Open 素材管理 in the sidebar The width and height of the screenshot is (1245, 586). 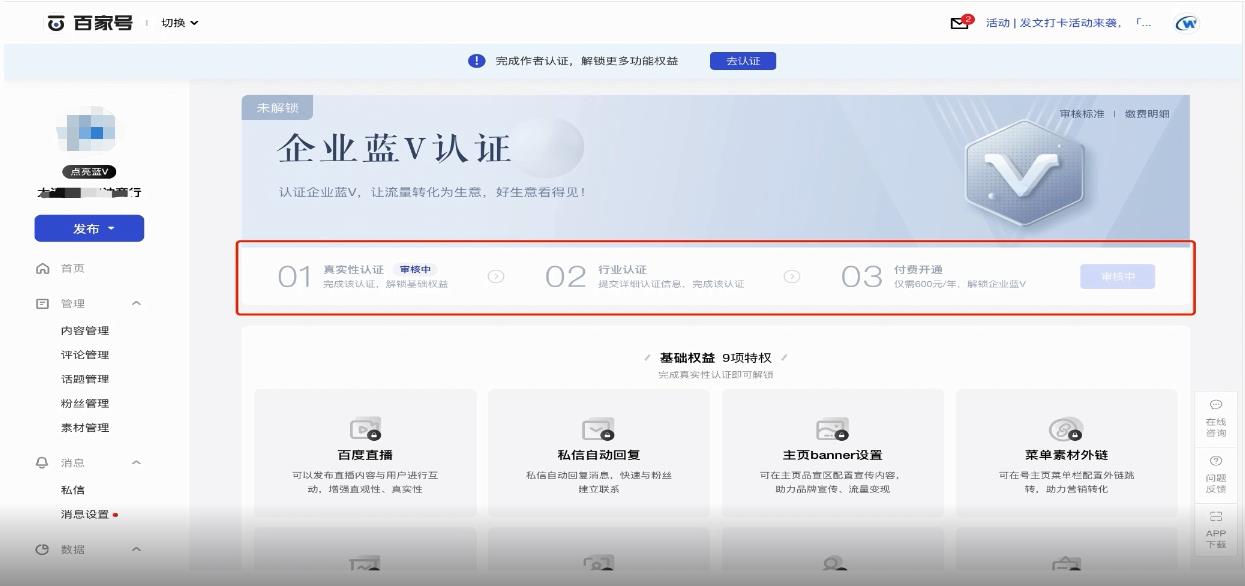(x=85, y=428)
